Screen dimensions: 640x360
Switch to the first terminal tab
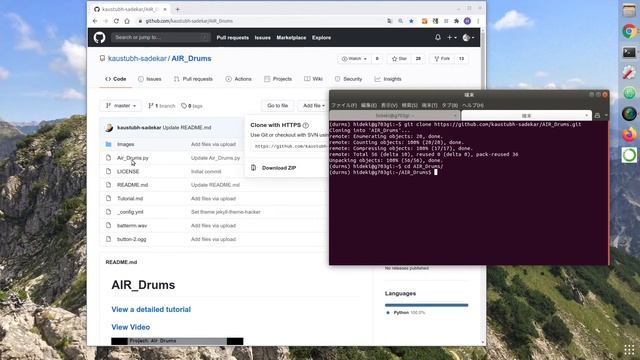pyautogui.click(x=395, y=116)
